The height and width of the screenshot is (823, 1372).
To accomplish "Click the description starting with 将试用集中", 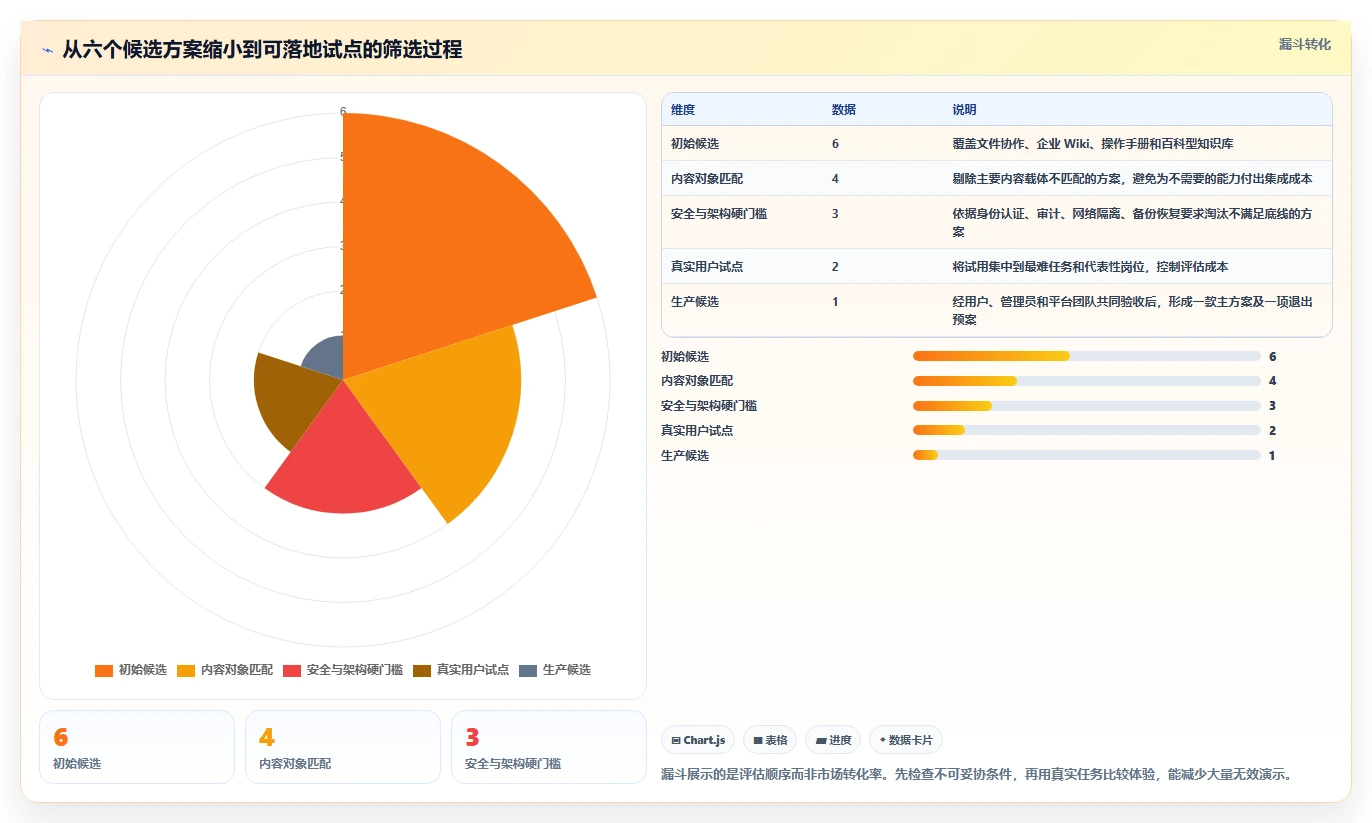I will [x=1090, y=267].
